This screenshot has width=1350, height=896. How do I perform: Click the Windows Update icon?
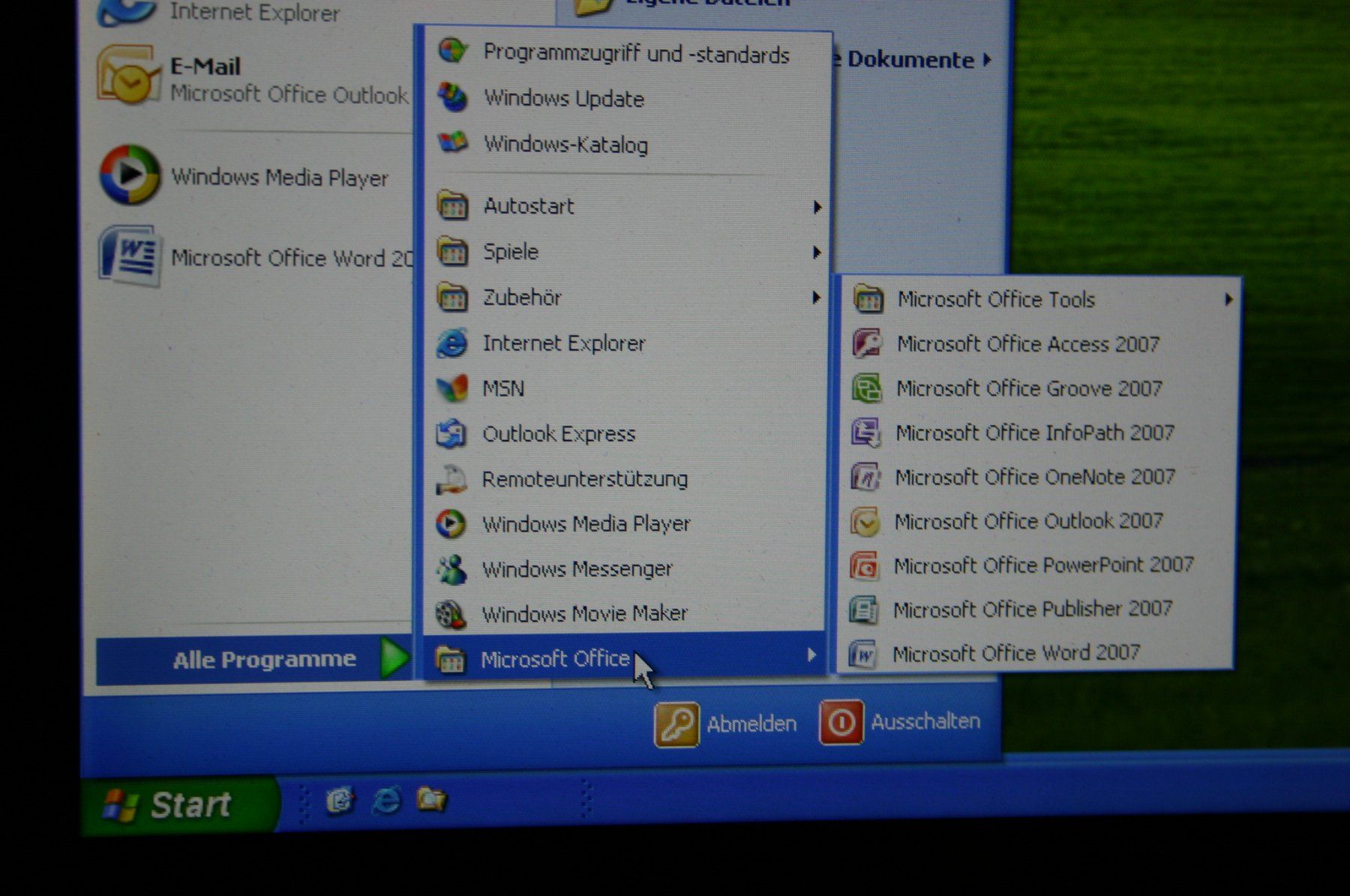click(453, 97)
